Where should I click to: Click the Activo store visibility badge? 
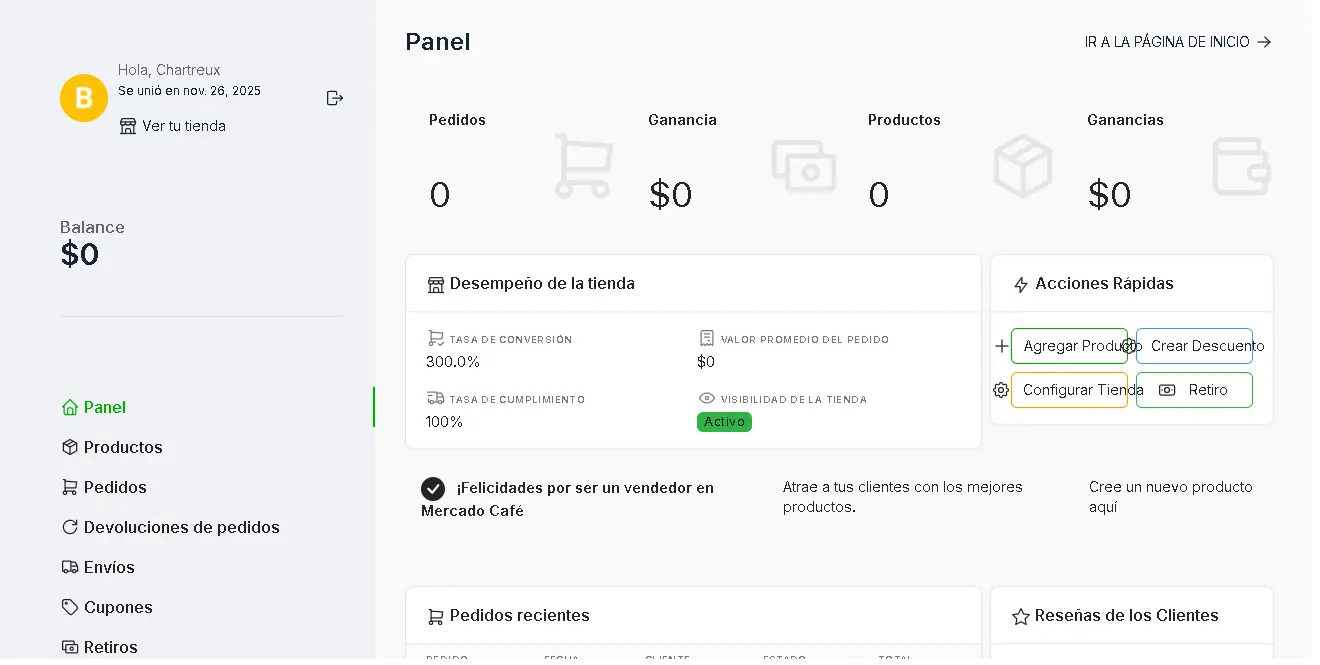coord(724,422)
